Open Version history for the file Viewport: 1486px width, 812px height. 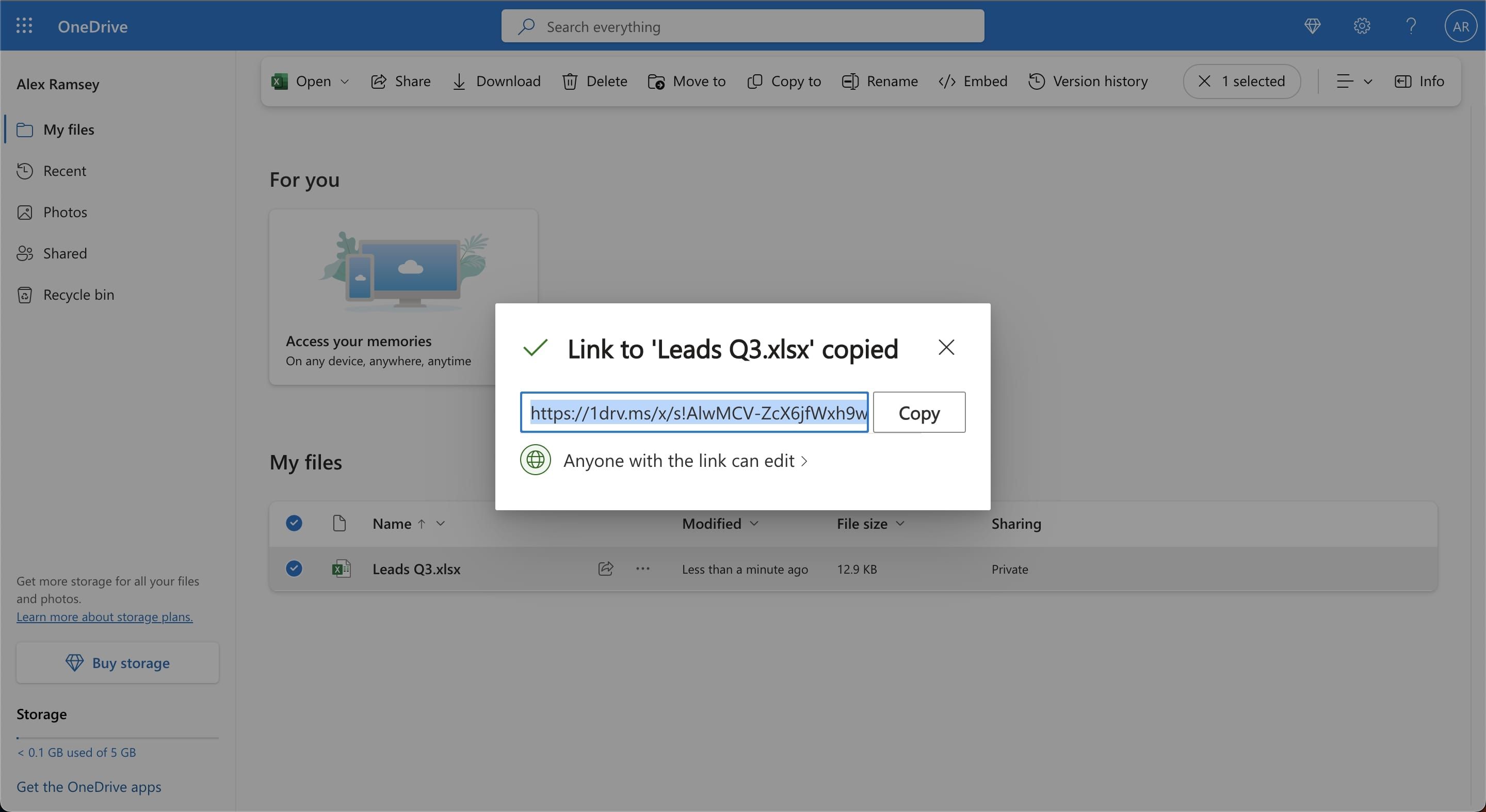1088,82
